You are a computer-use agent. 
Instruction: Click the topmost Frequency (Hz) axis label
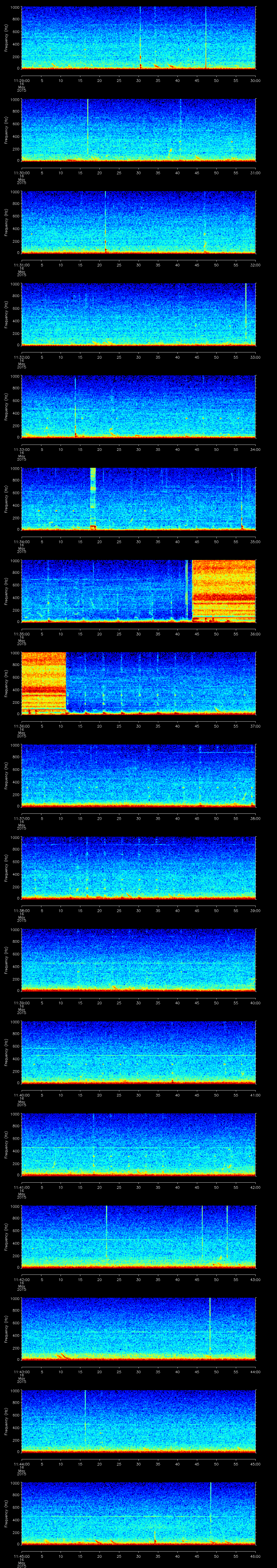7,38
